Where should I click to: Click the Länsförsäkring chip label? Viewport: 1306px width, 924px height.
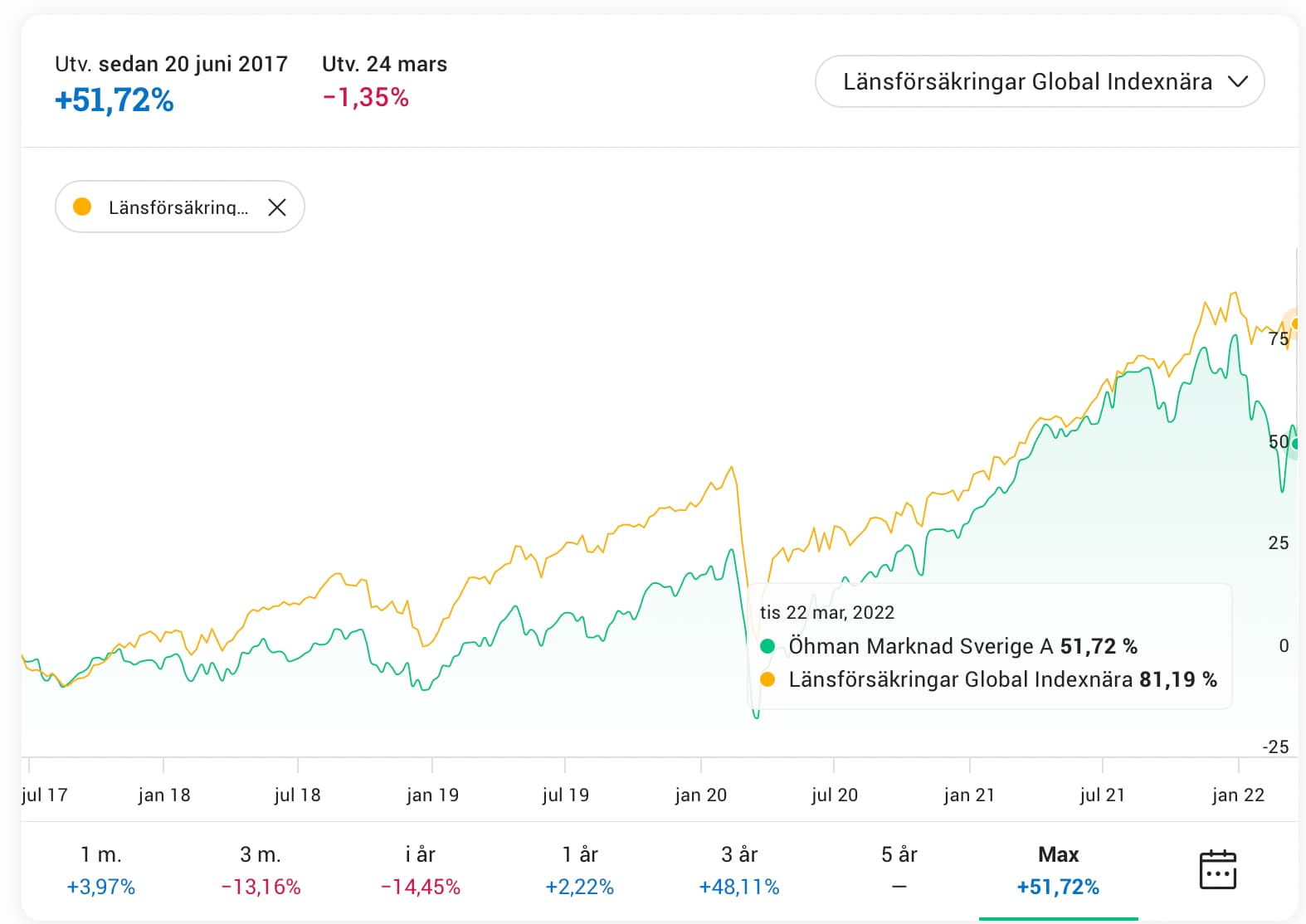pyautogui.click(x=178, y=207)
